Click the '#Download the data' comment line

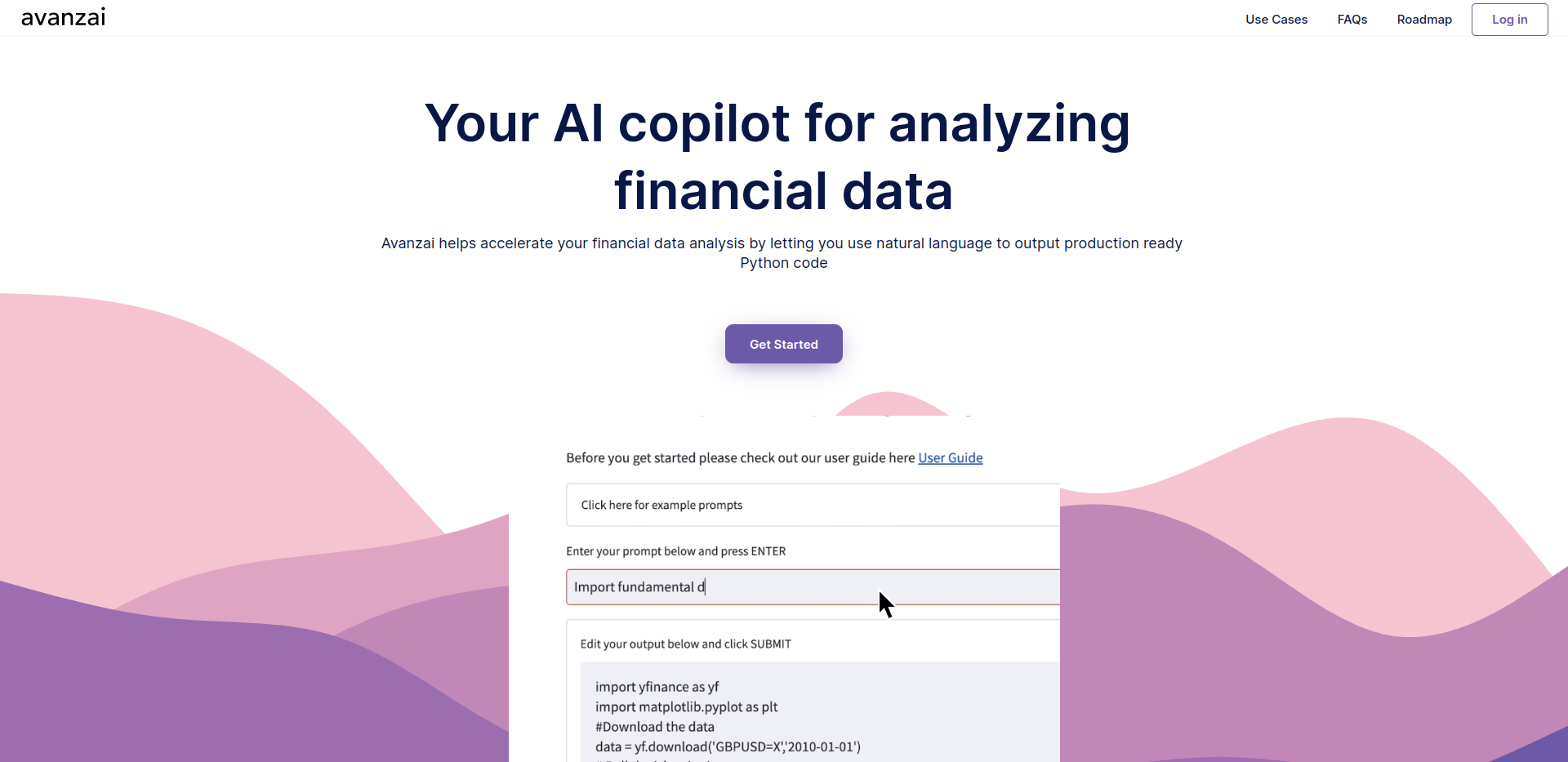(x=655, y=727)
